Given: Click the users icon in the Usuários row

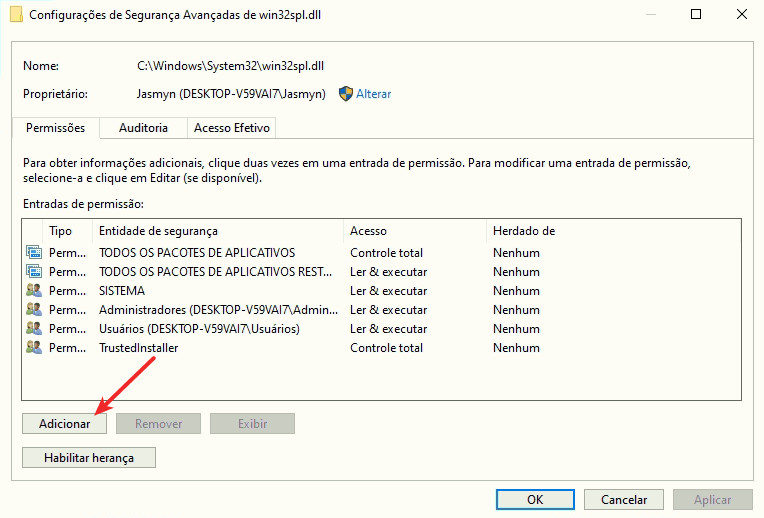Looking at the screenshot, I should coord(34,328).
